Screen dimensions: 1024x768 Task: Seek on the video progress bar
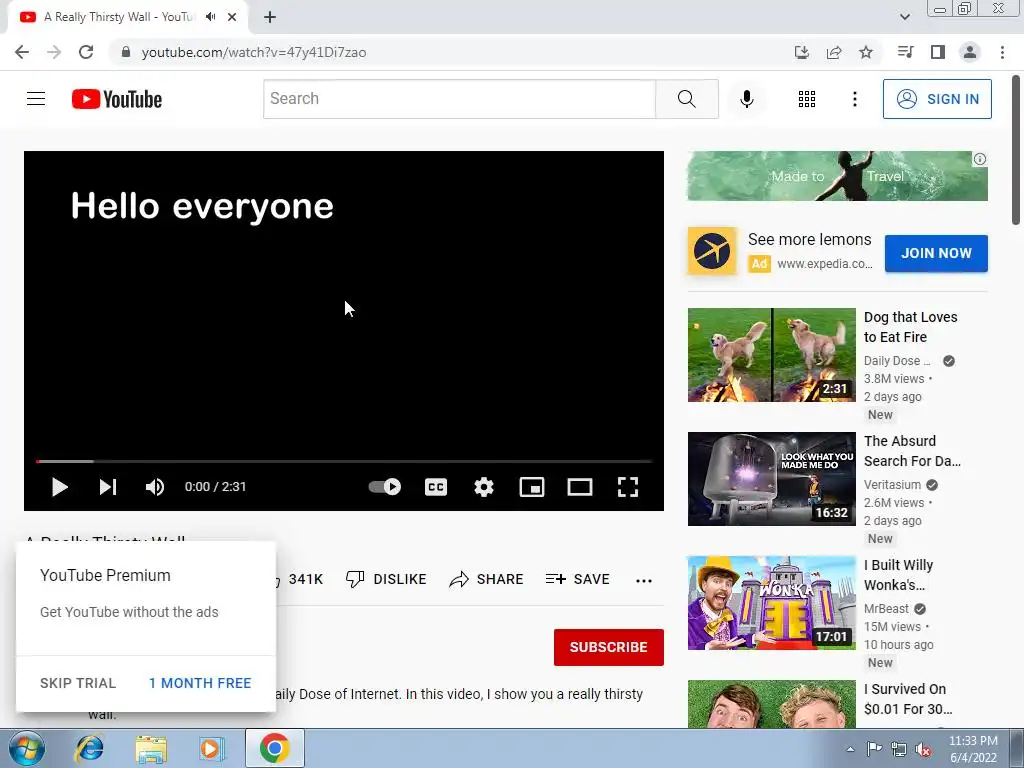pos(344,461)
